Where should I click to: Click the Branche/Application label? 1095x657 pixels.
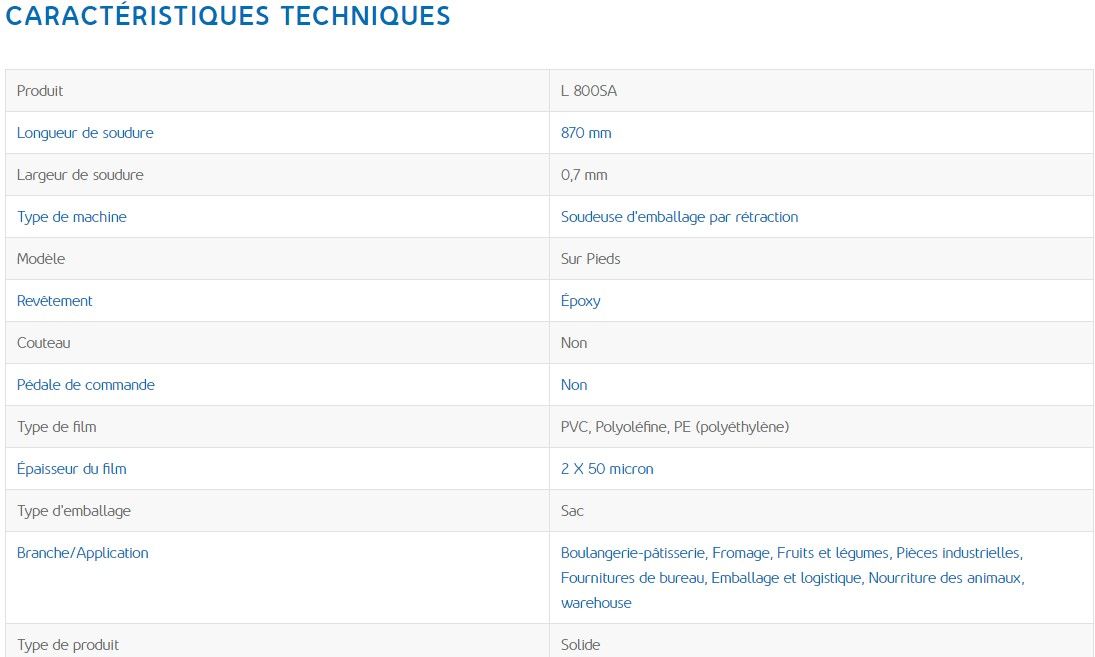(x=83, y=553)
